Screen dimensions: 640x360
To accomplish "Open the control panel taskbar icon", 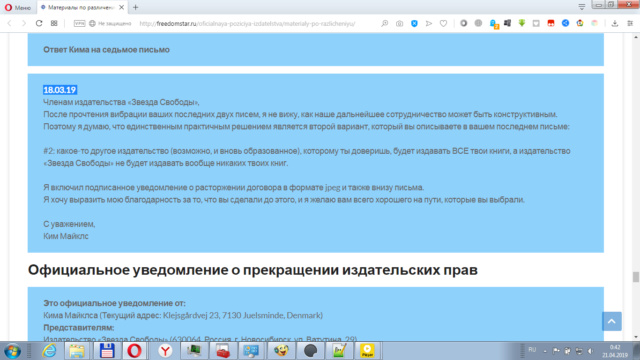I will 251,351.
